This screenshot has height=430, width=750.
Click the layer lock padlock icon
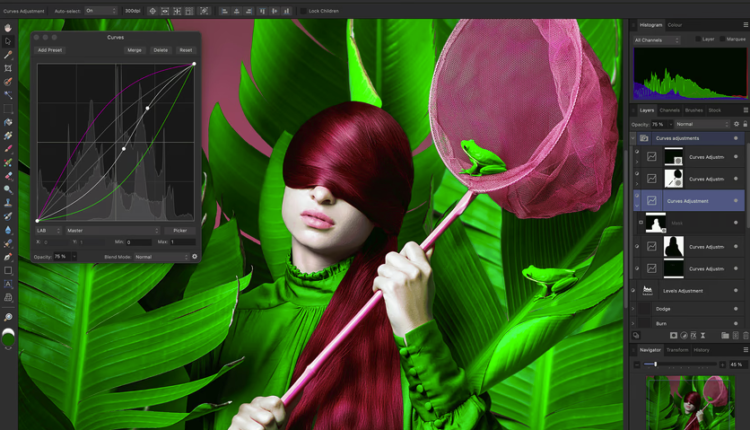click(745, 123)
